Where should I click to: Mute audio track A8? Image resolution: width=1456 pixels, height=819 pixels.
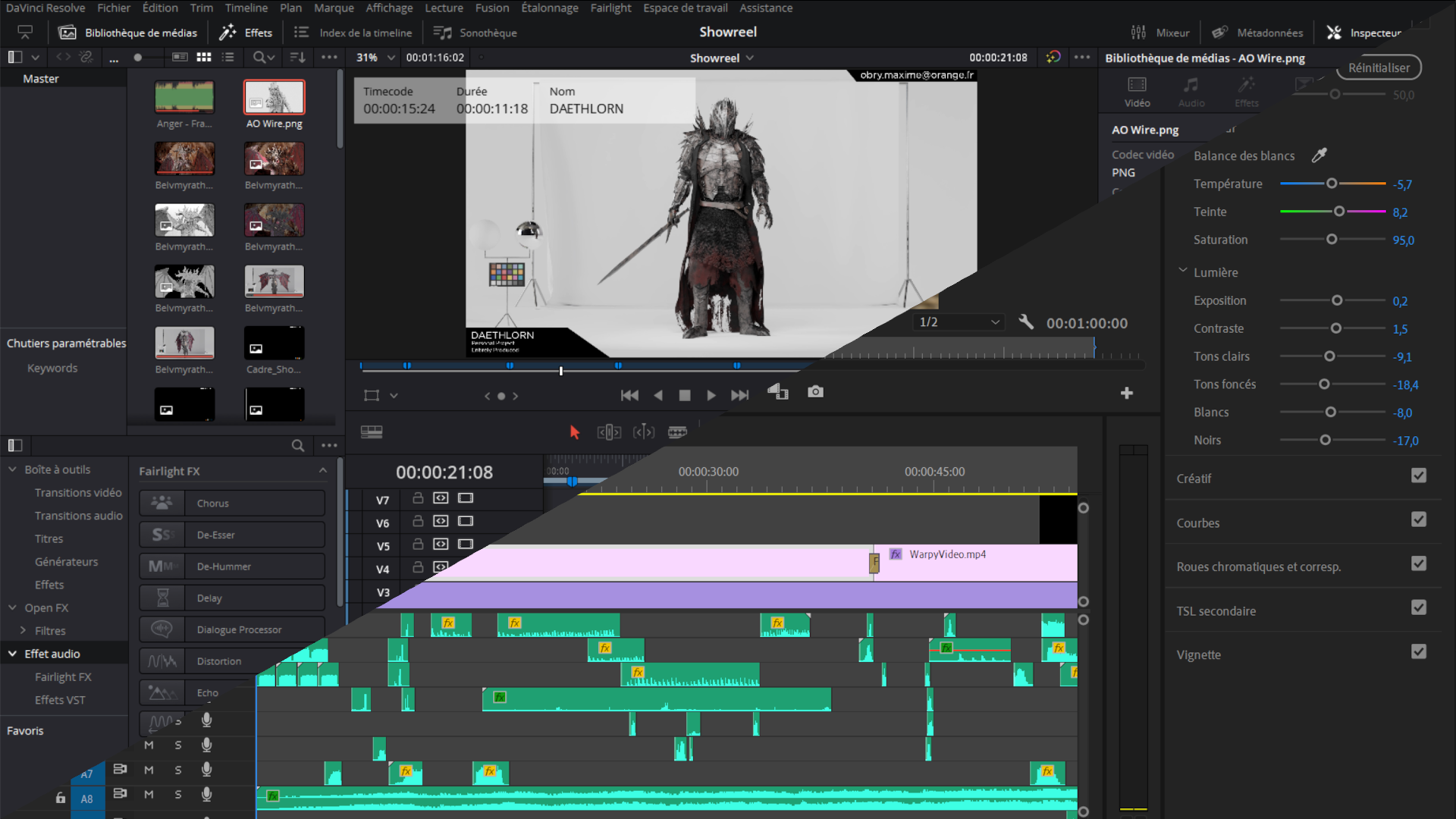tap(149, 794)
